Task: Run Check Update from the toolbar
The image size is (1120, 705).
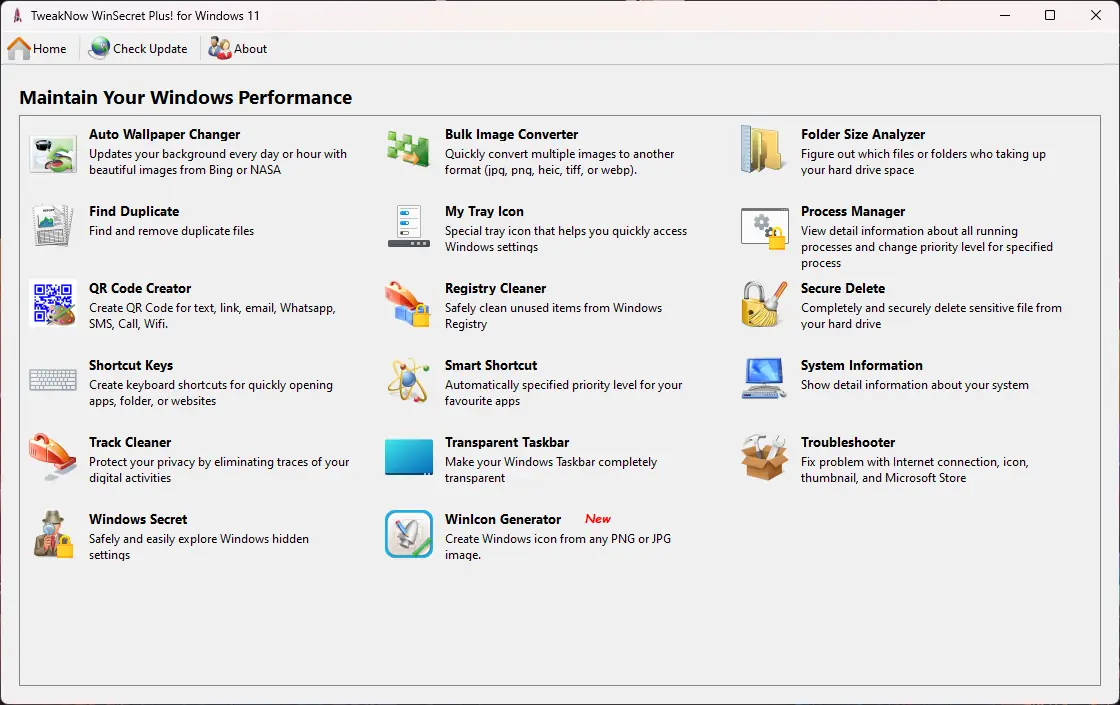Action: pyautogui.click(x=138, y=48)
